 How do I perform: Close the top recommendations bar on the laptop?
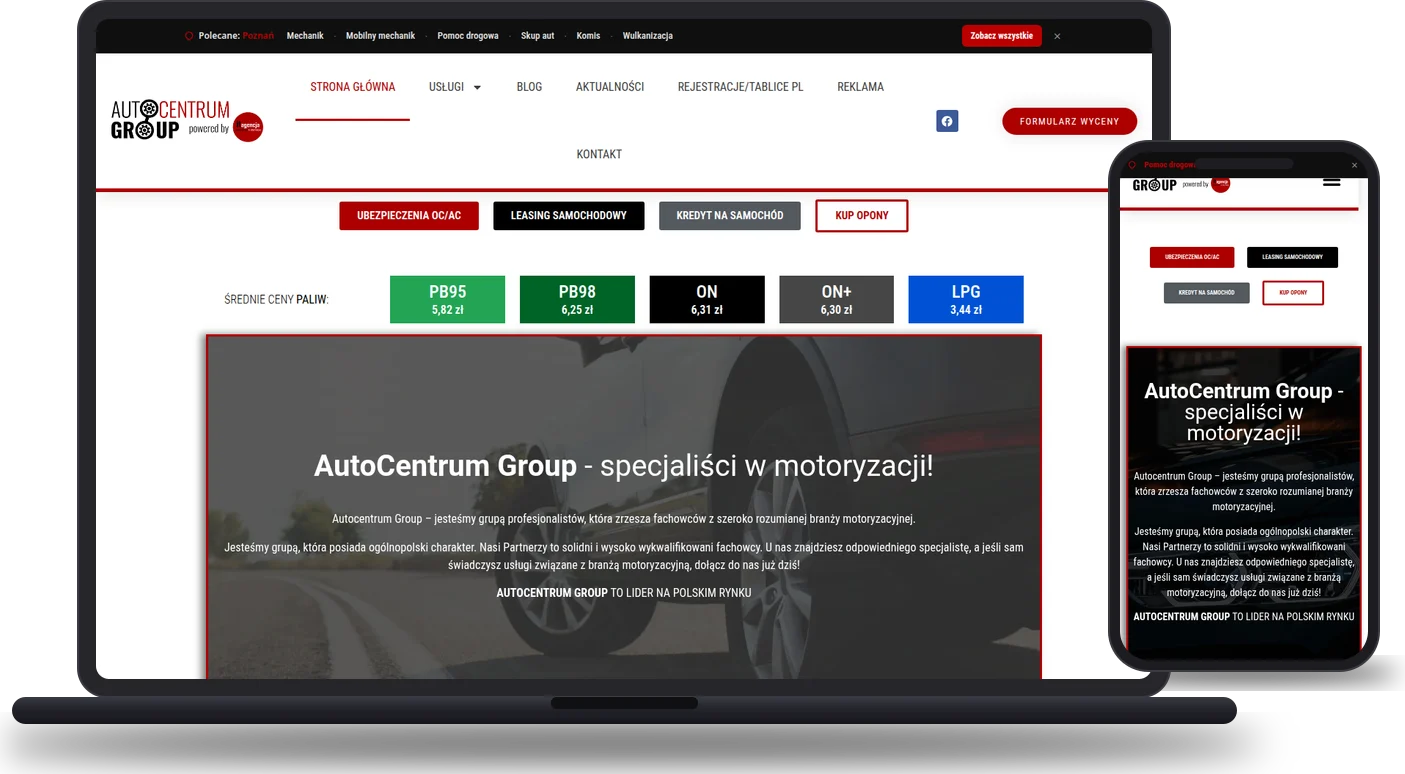(x=1057, y=36)
